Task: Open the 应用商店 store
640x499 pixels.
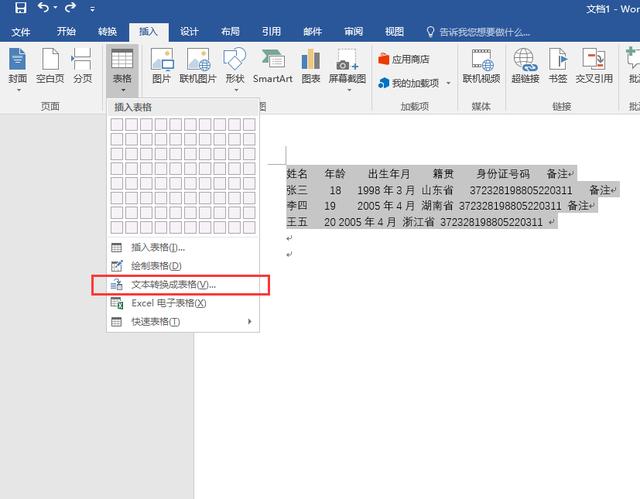Action: coord(404,59)
